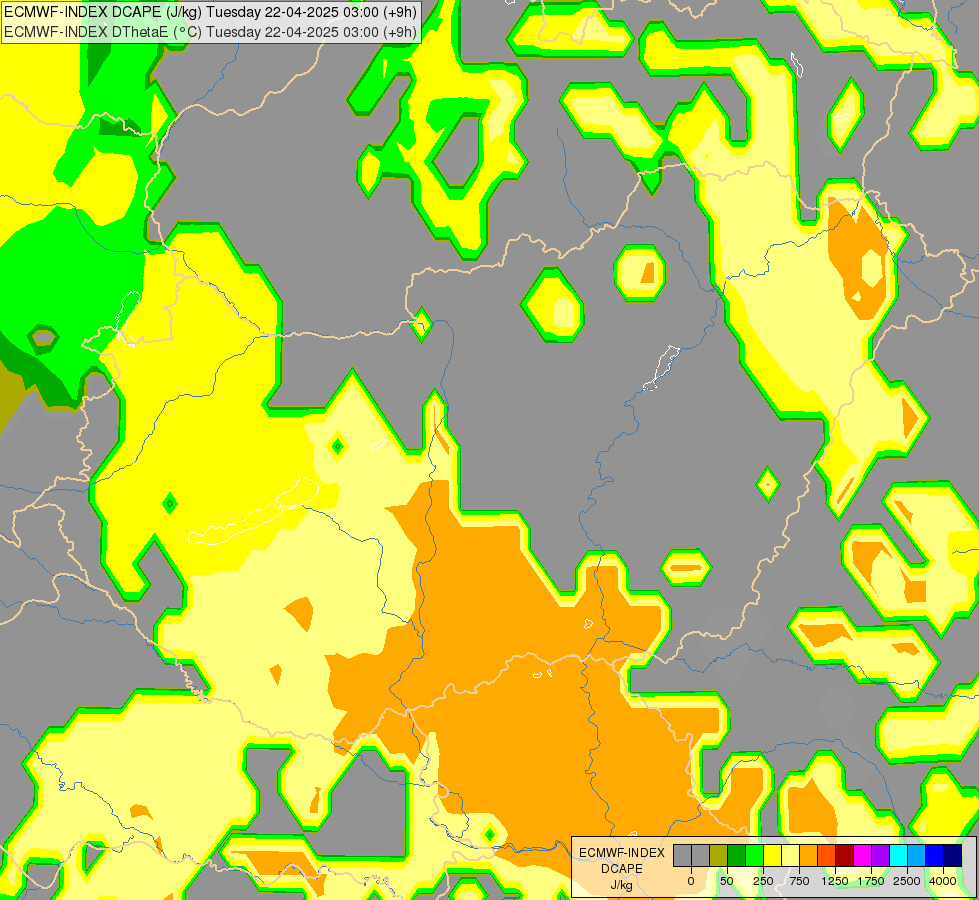Click the "50" legend scale label
Viewport: 979px width, 900px height.
(x=727, y=881)
